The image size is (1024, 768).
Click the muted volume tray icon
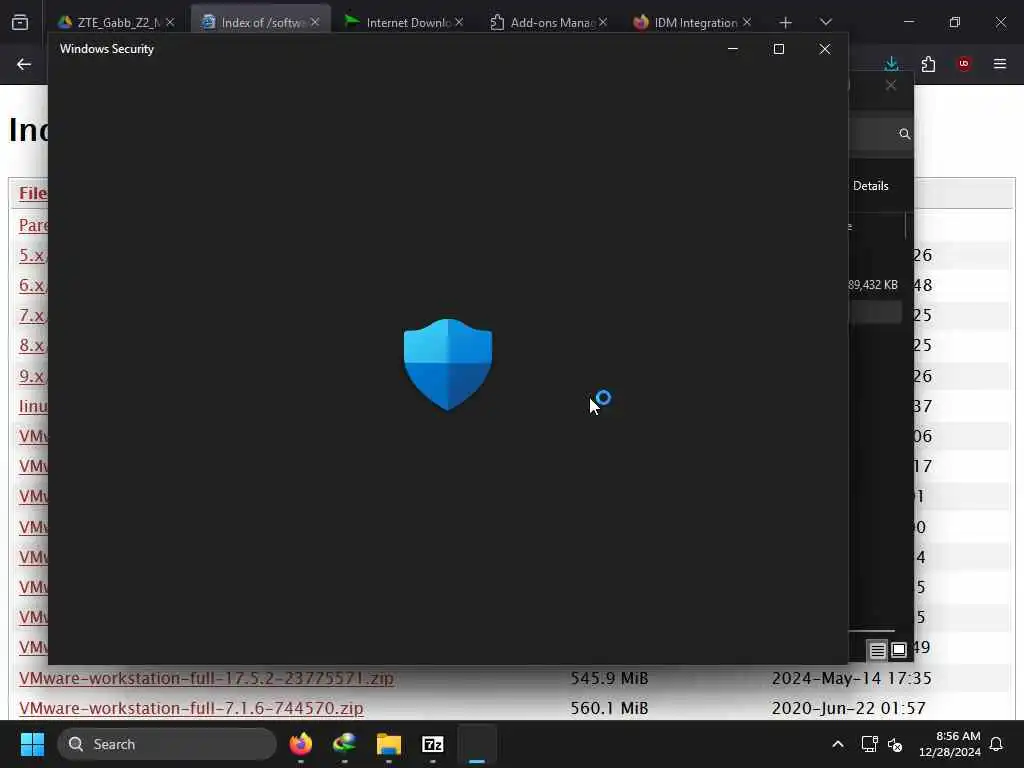coord(895,744)
